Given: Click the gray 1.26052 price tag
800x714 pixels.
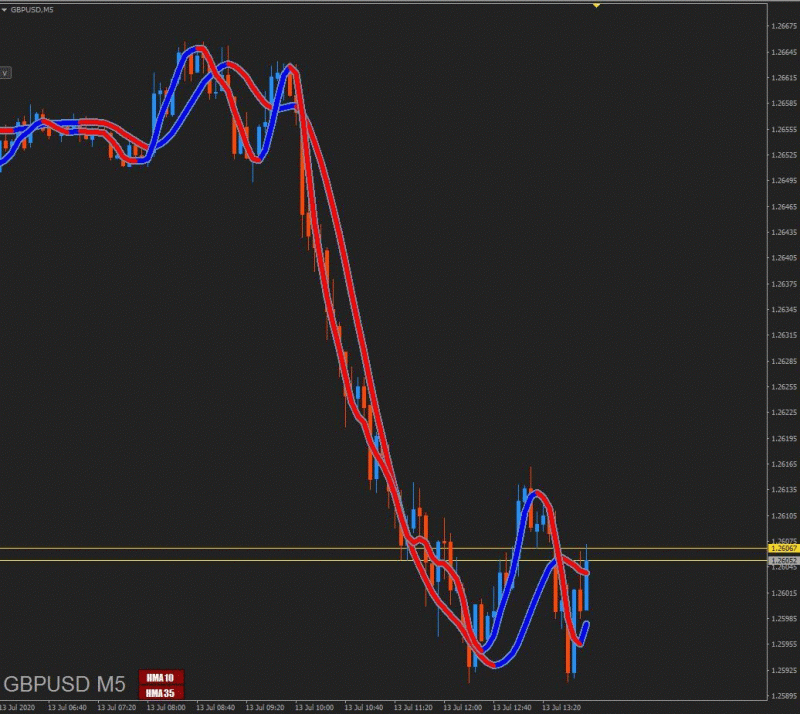Looking at the screenshot, I should (x=784, y=560).
